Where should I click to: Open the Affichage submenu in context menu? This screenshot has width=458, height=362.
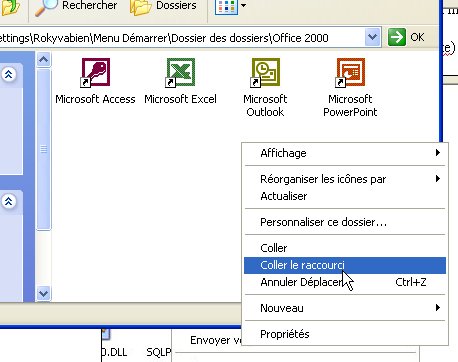345,153
